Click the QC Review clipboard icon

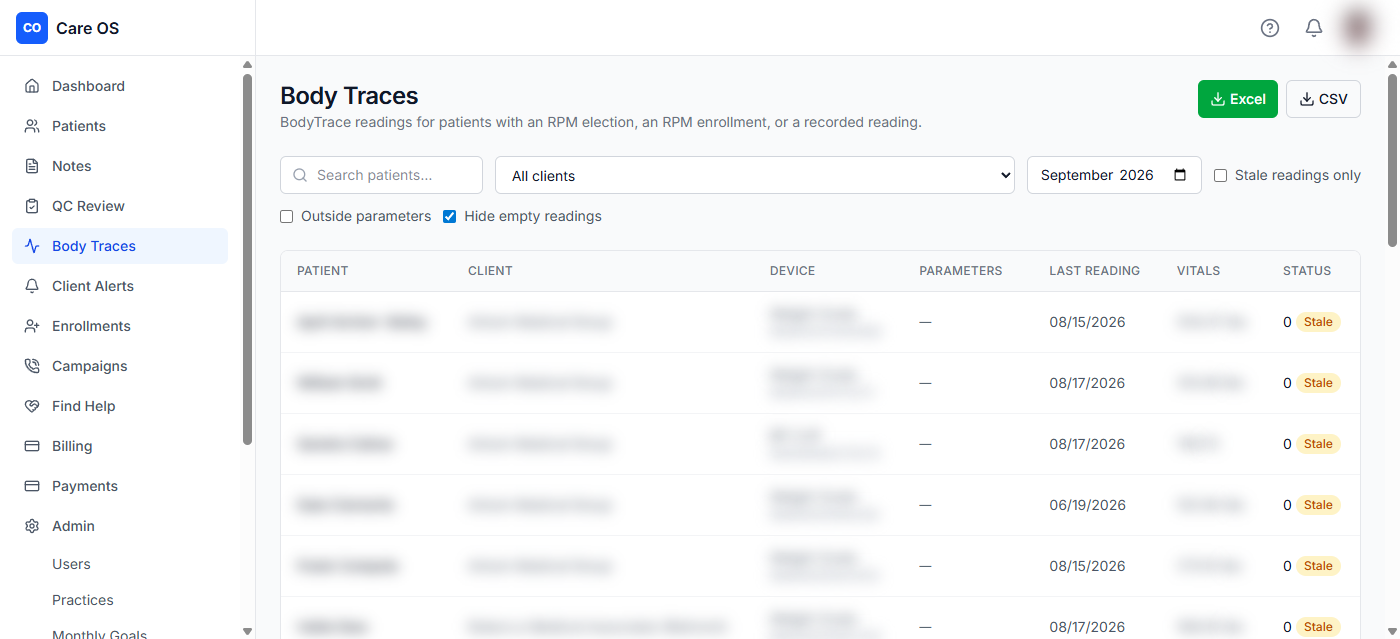pyautogui.click(x=32, y=206)
